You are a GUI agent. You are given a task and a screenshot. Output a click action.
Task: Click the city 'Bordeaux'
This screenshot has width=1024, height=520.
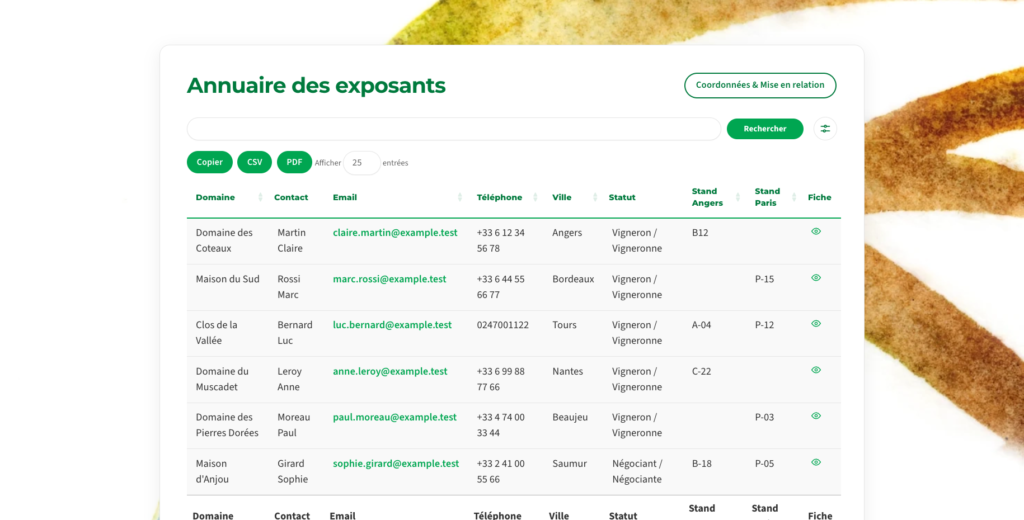[573, 279]
